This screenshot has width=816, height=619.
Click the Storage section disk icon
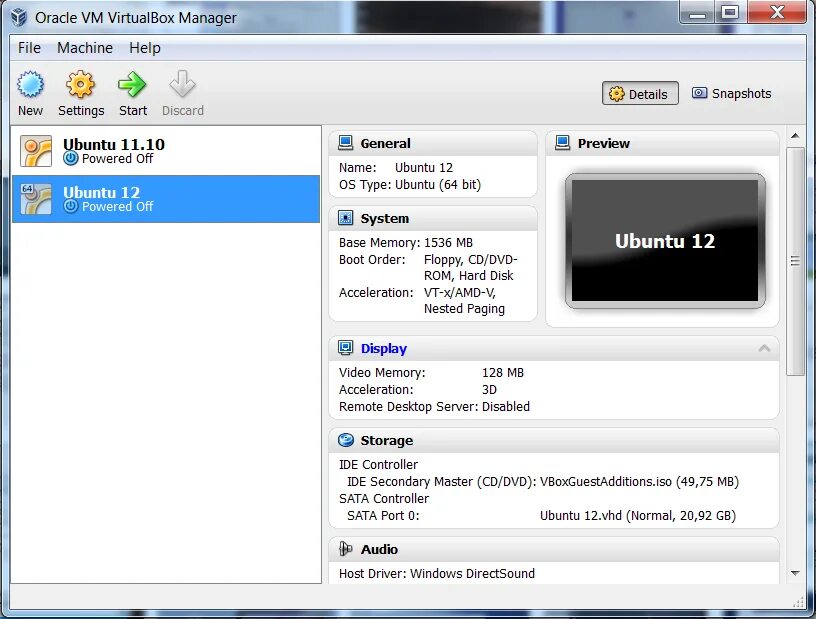tap(346, 440)
